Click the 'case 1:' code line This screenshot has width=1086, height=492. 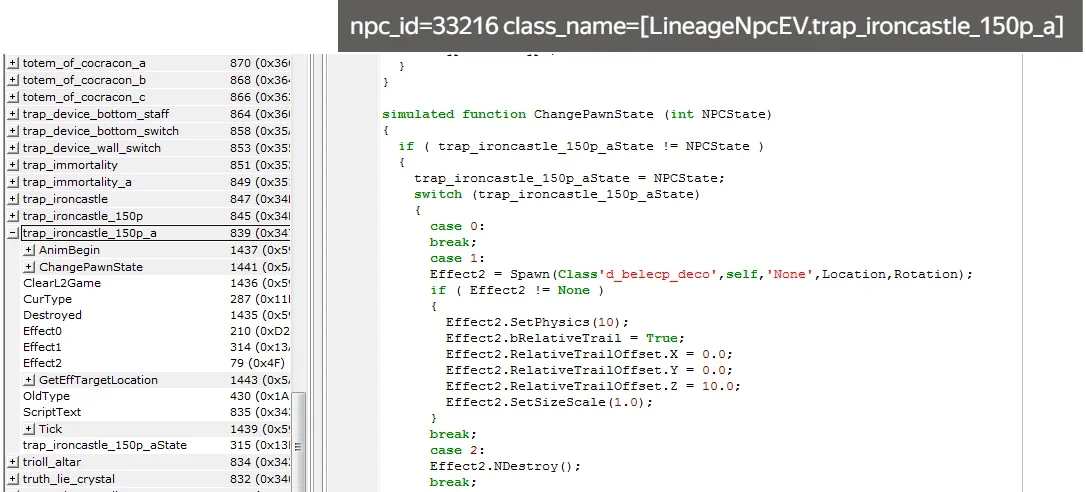tap(458, 258)
